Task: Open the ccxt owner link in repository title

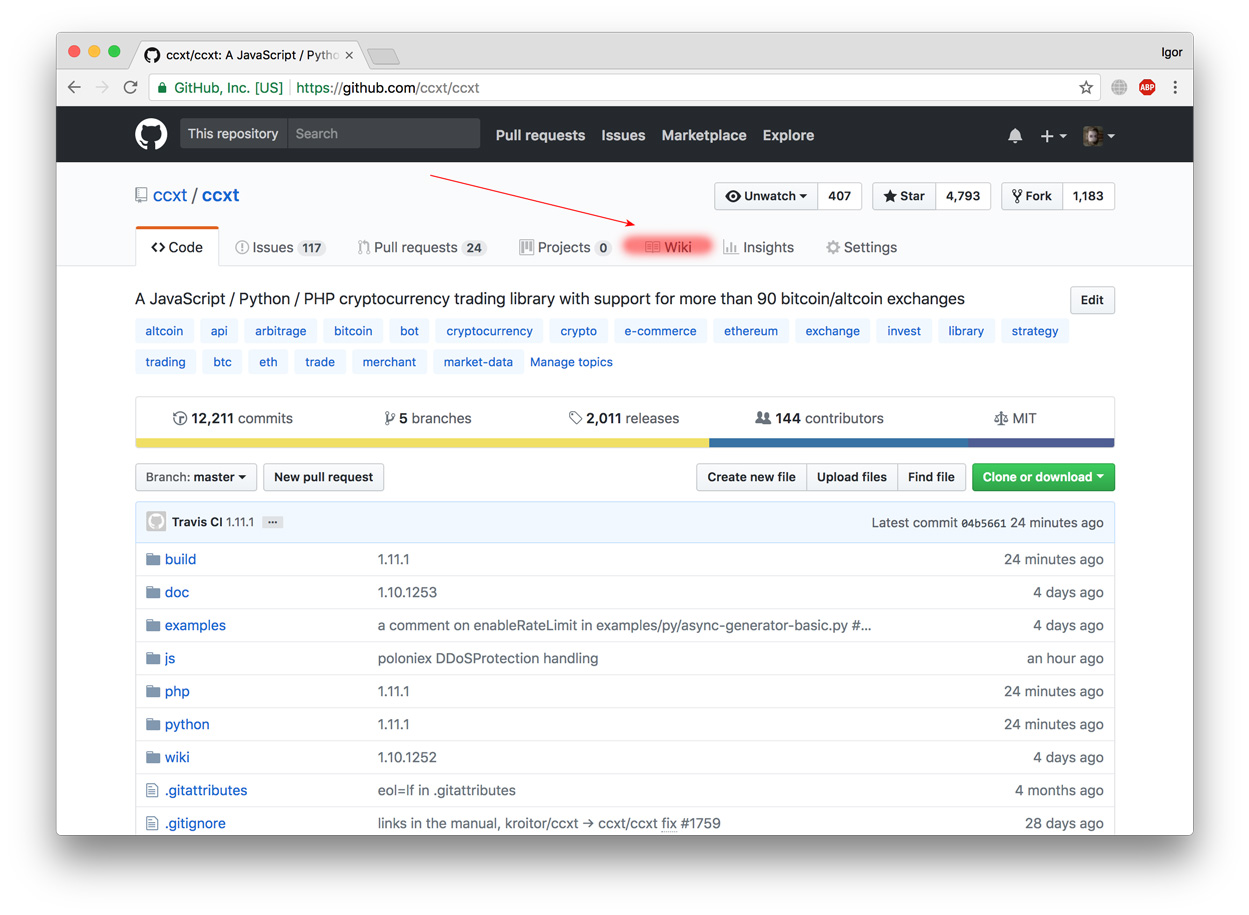Action: click(x=170, y=195)
